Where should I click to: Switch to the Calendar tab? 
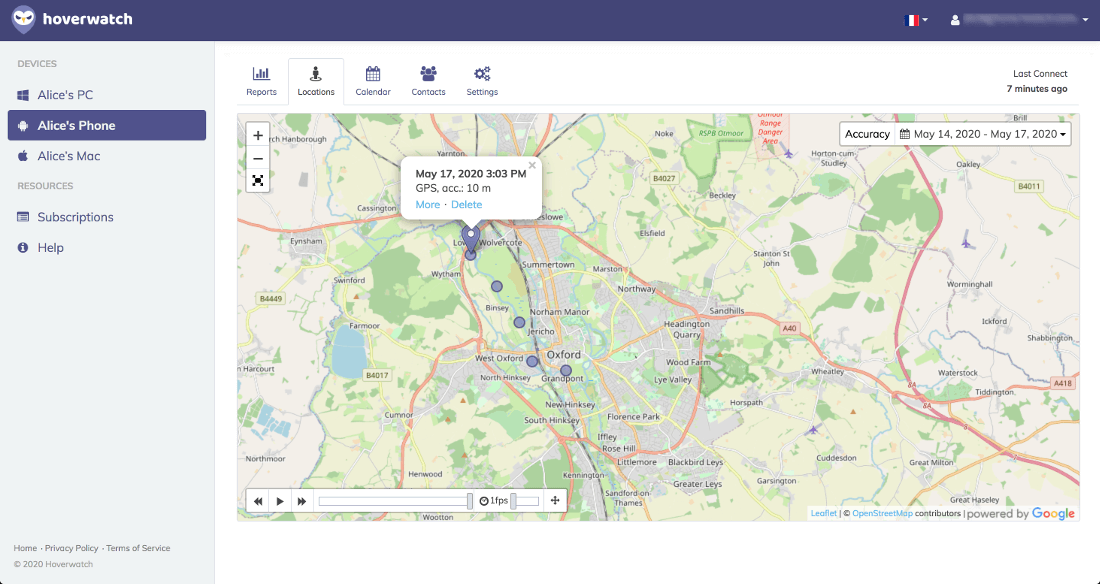pos(373,81)
